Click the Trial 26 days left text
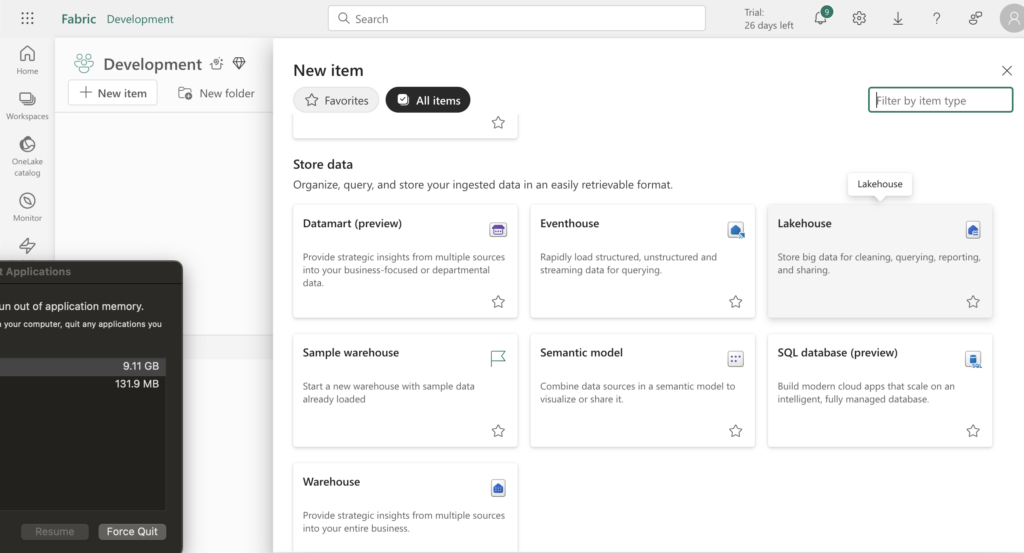 (x=769, y=19)
